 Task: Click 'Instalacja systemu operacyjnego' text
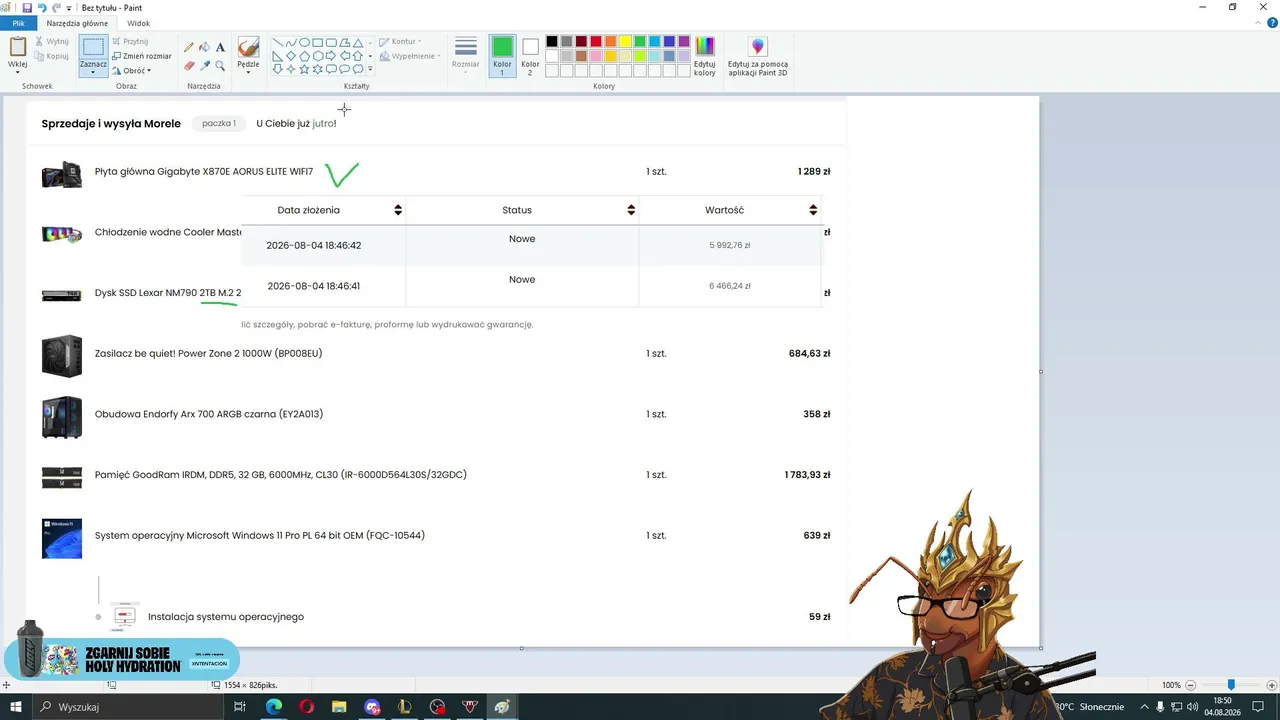(226, 617)
